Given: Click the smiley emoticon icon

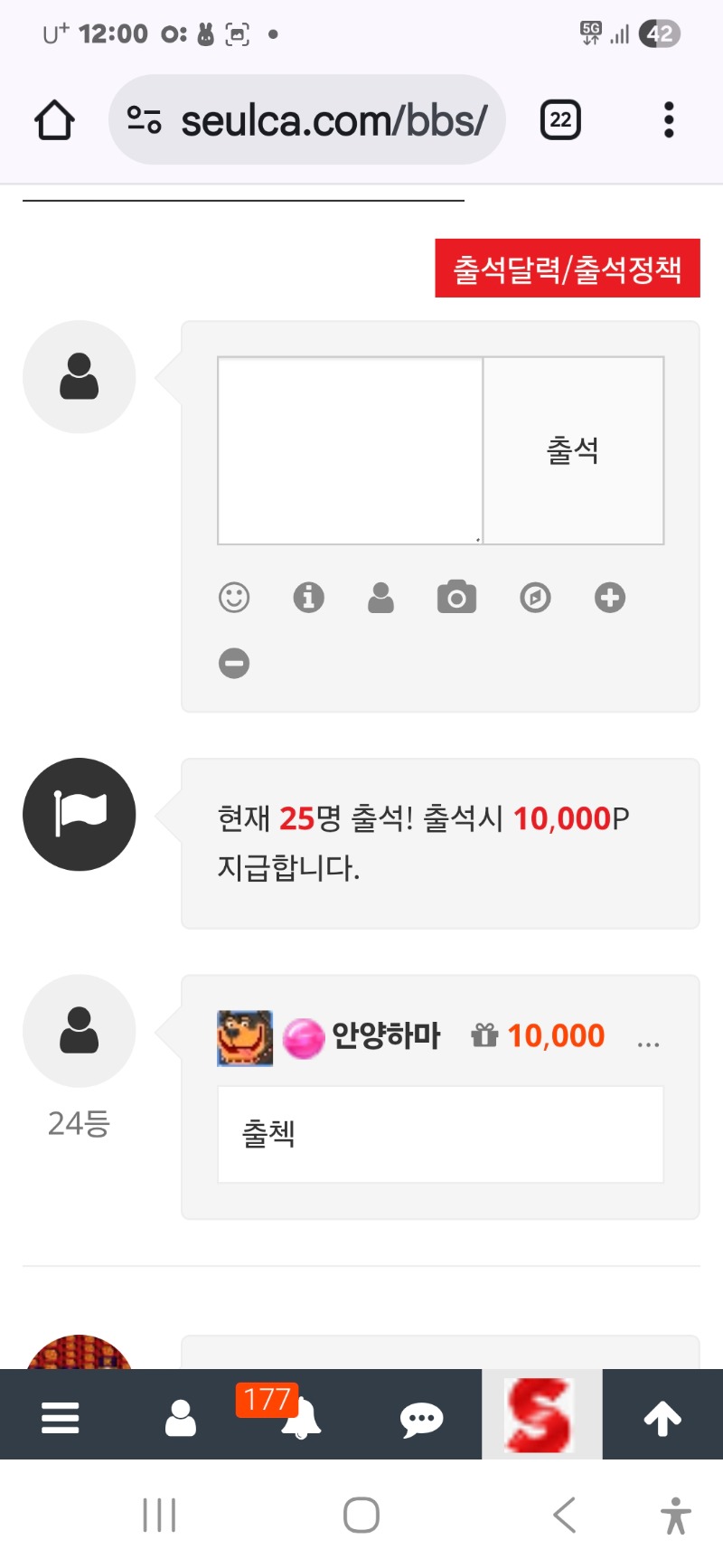Looking at the screenshot, I should (x=234, y=598).
